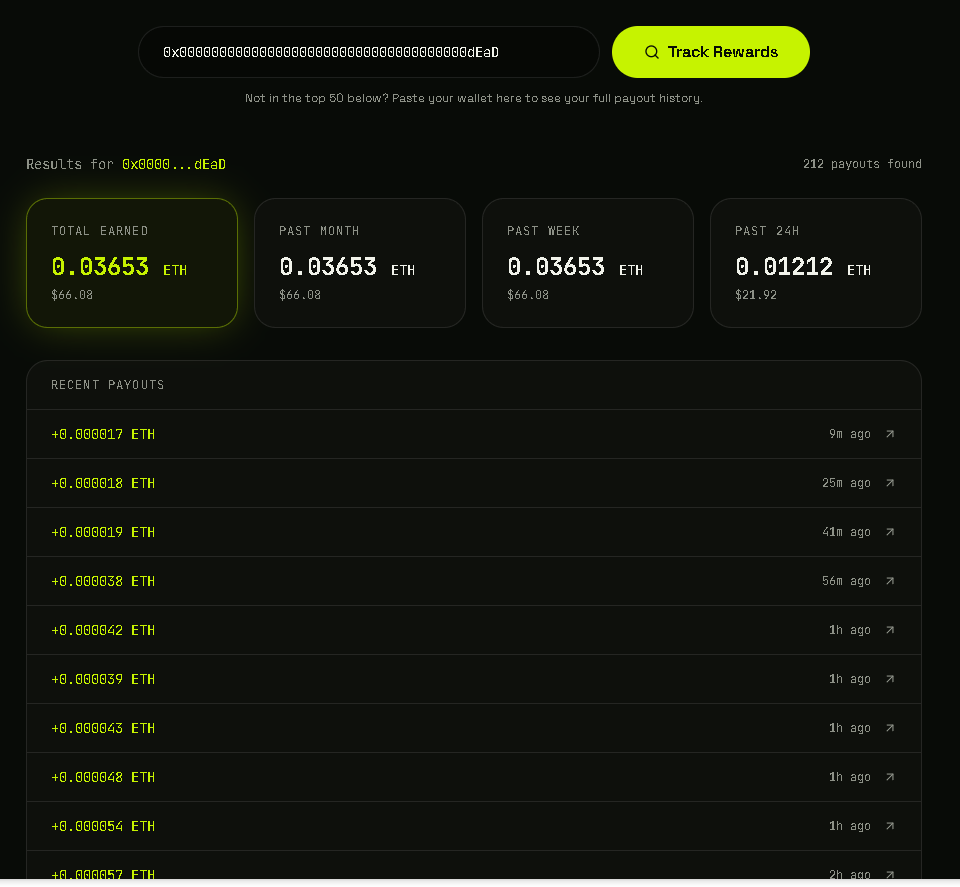Screen dimensions: 960x887
Task: Select the Past Month card
Action: point(360,263)
